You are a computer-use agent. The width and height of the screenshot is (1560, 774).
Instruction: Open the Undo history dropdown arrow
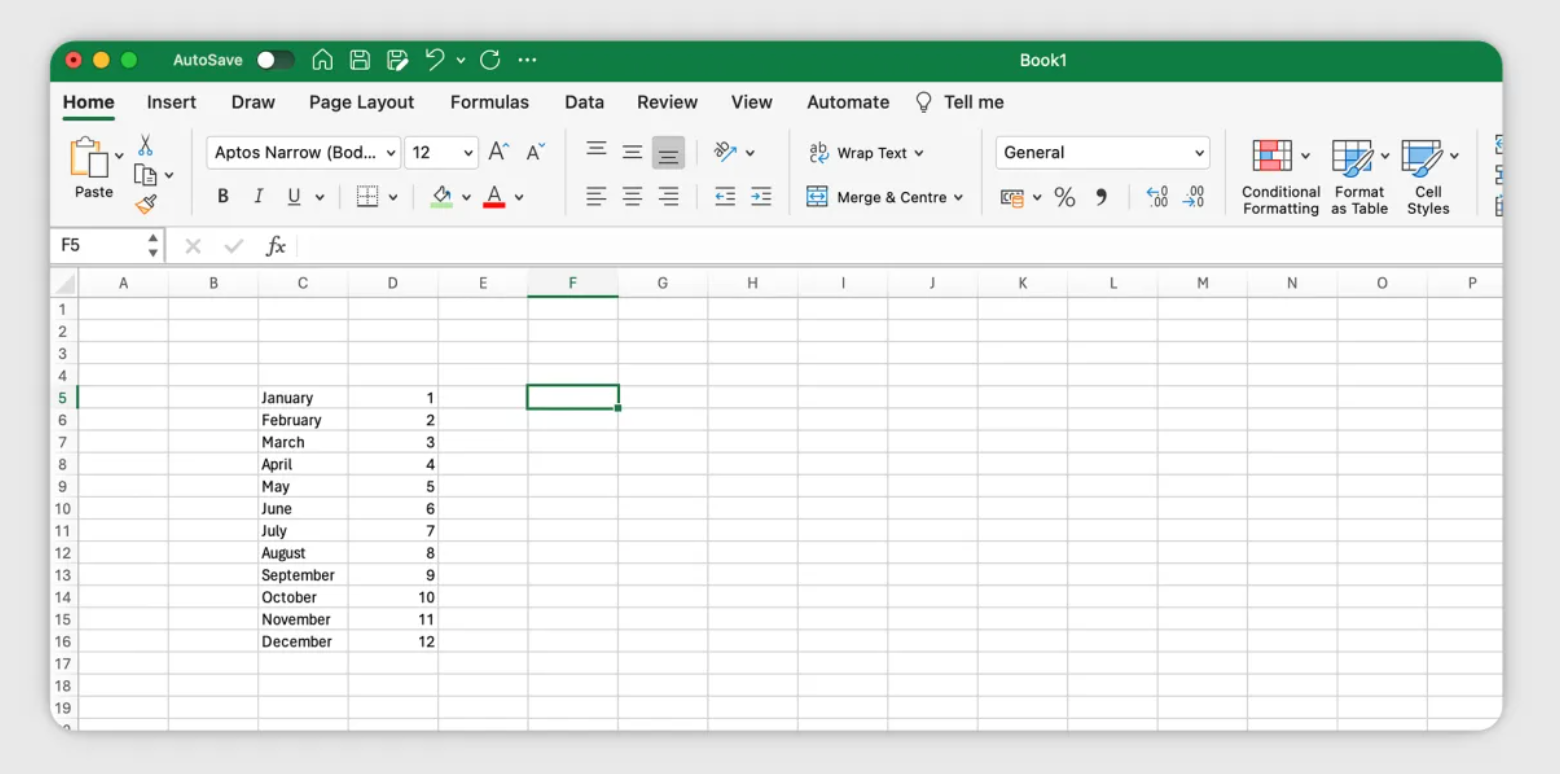pyautogui.click(x=461, y=60)
